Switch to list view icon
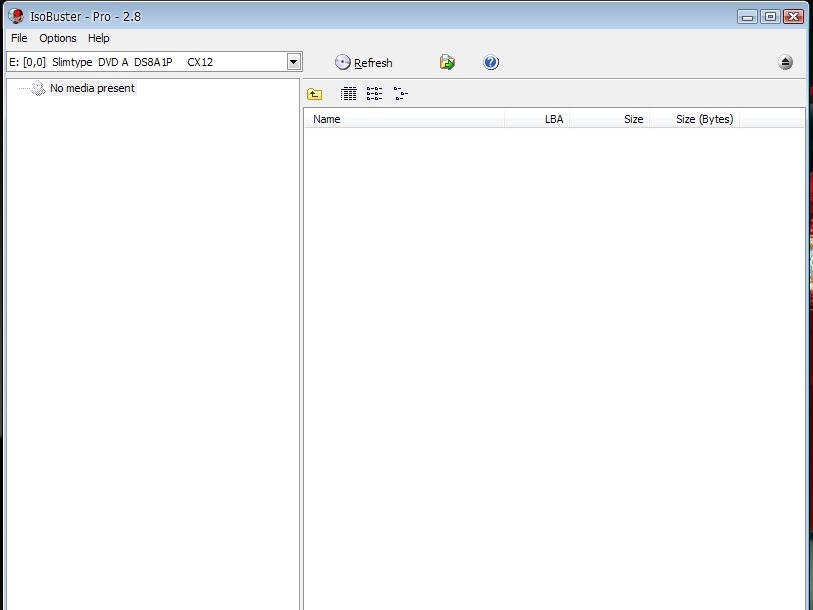The image size is (813, 610). (x=374, y=94)
